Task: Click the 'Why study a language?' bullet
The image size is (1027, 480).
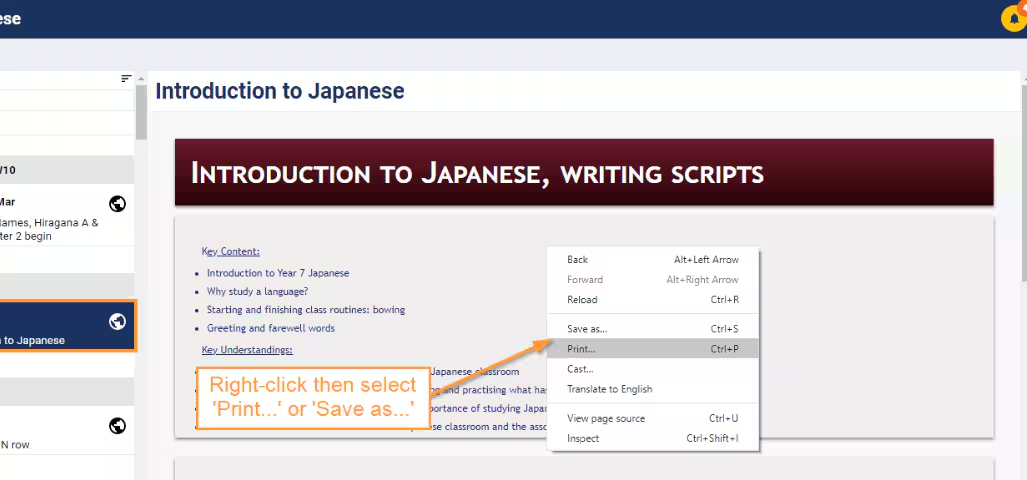Action: [x=257, y=291]
